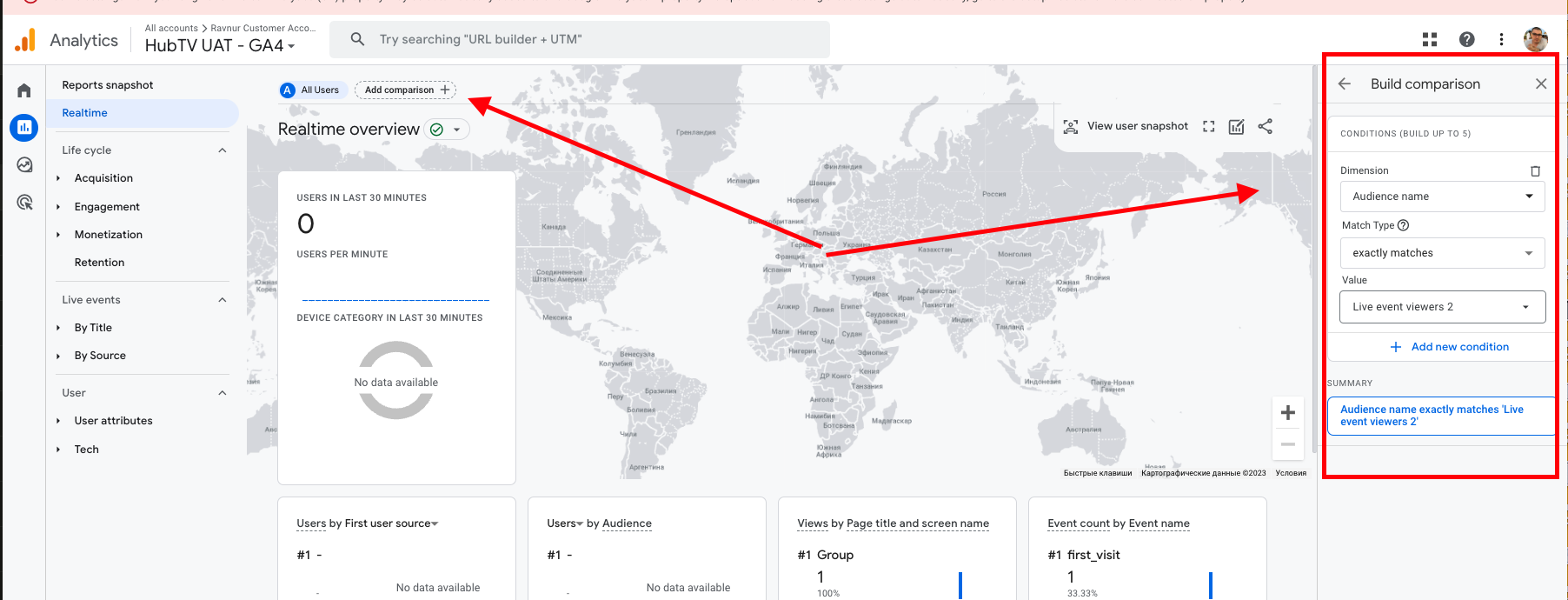Image resolution: width=1568 pixels, height=600 pixels.
Task: Zoom in on the map
Action: pyautogui.click(x=1288, y=413)
